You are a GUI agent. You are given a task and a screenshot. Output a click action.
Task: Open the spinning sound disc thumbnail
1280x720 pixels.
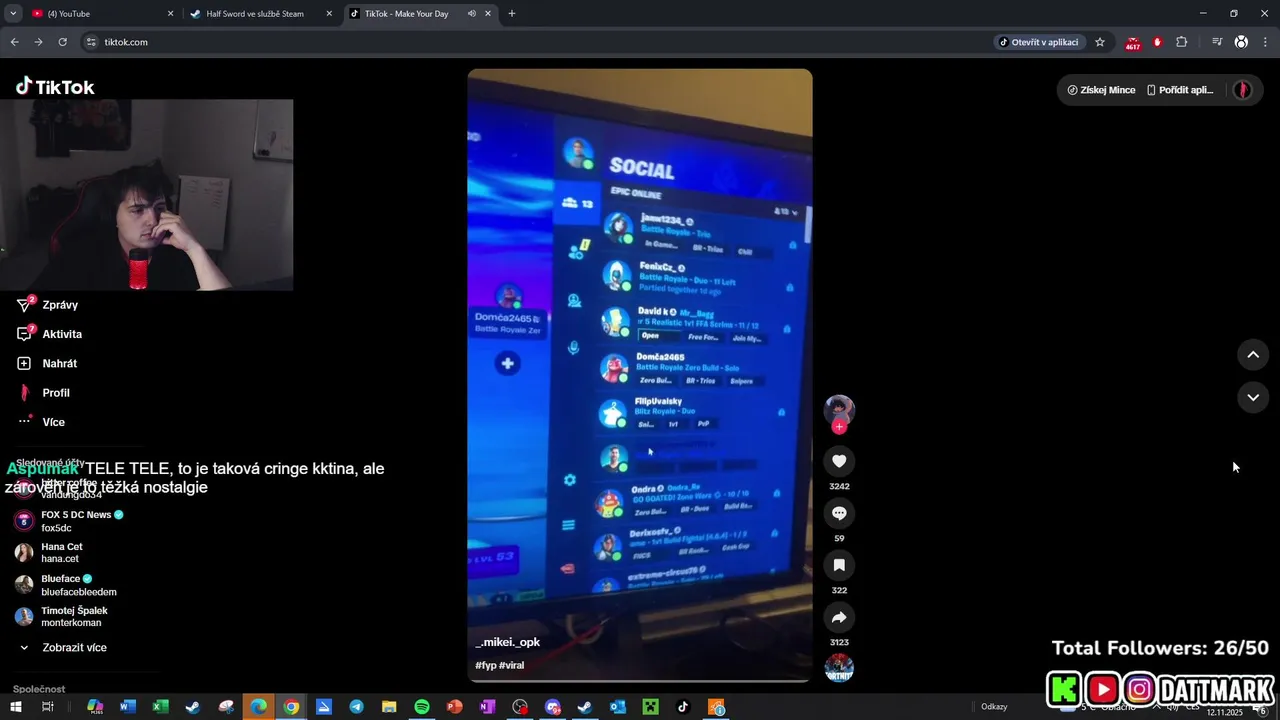coord(839,668)
